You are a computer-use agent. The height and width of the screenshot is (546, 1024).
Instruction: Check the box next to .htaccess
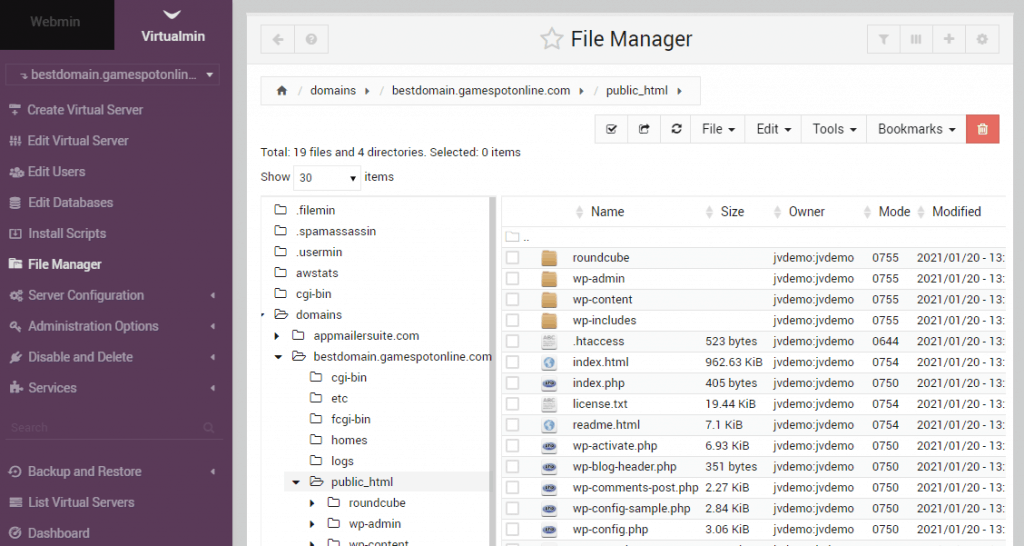tap(513, 342)
